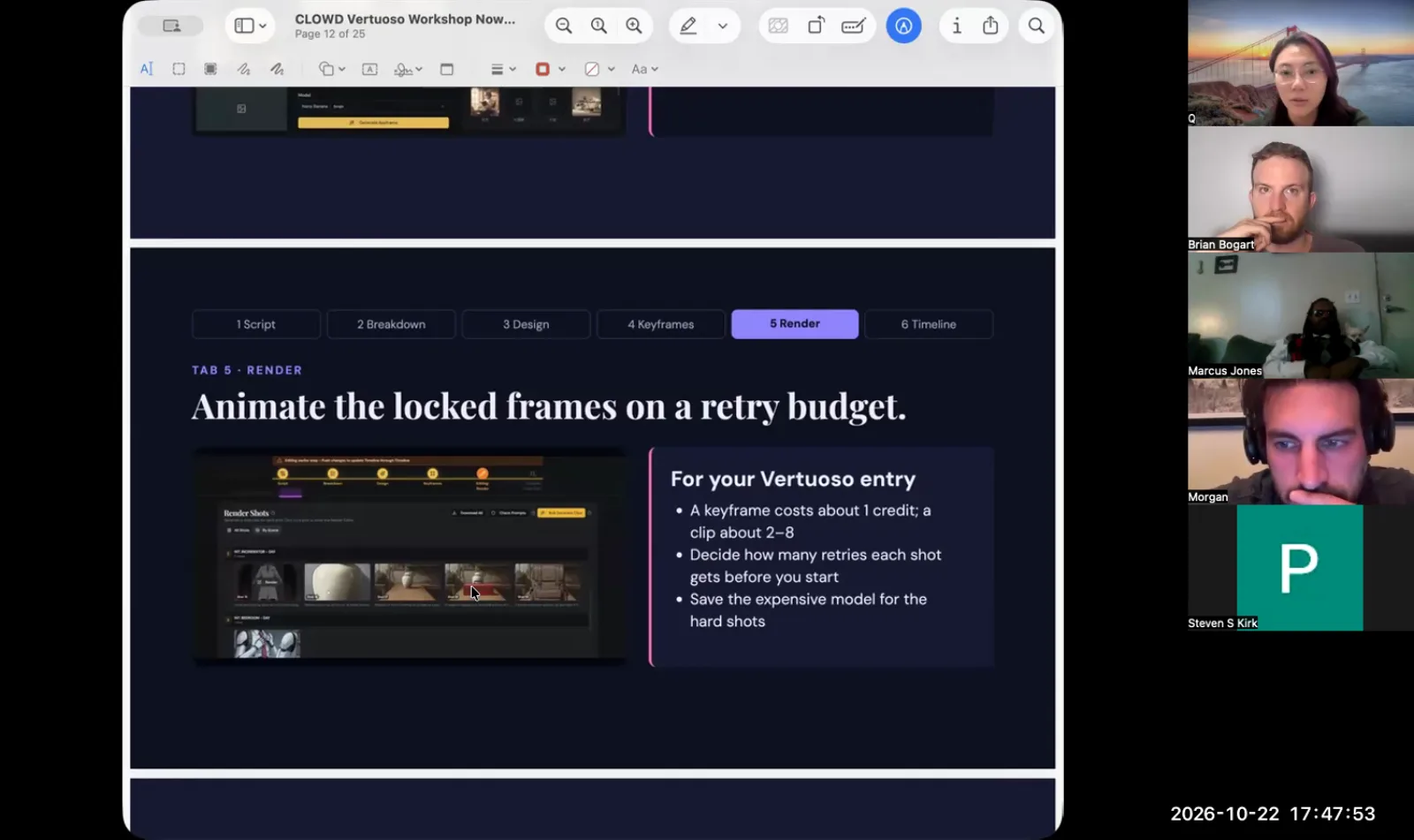1414x840 pixels.
Task: Click the form filling icon
Action: 853,26
